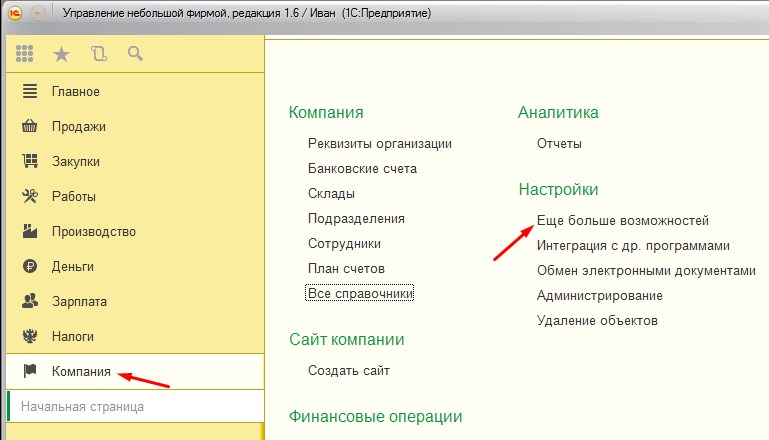
Task: Open Интеграция с др. программами
Action: [x=633, y=246]
